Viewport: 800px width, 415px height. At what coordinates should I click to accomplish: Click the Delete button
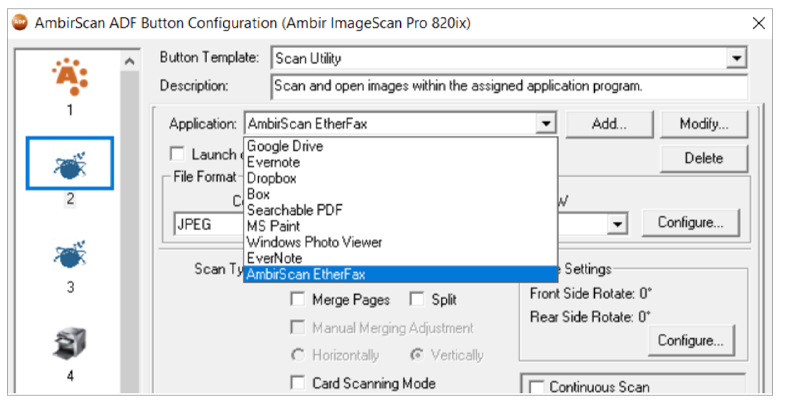pyautogui.click(x=704, y=158)
